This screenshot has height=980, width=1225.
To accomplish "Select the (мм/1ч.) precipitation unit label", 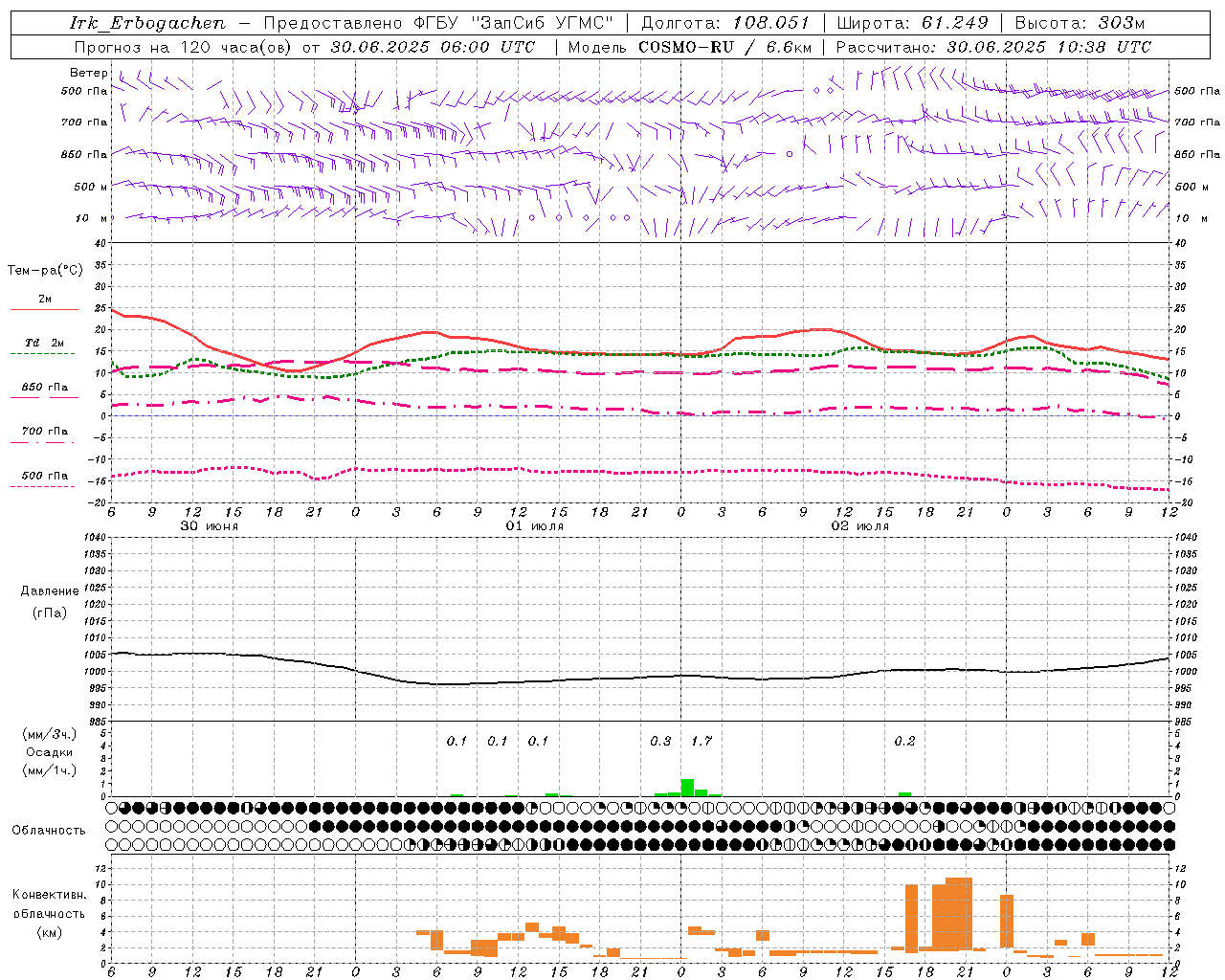I will (50, 770).
